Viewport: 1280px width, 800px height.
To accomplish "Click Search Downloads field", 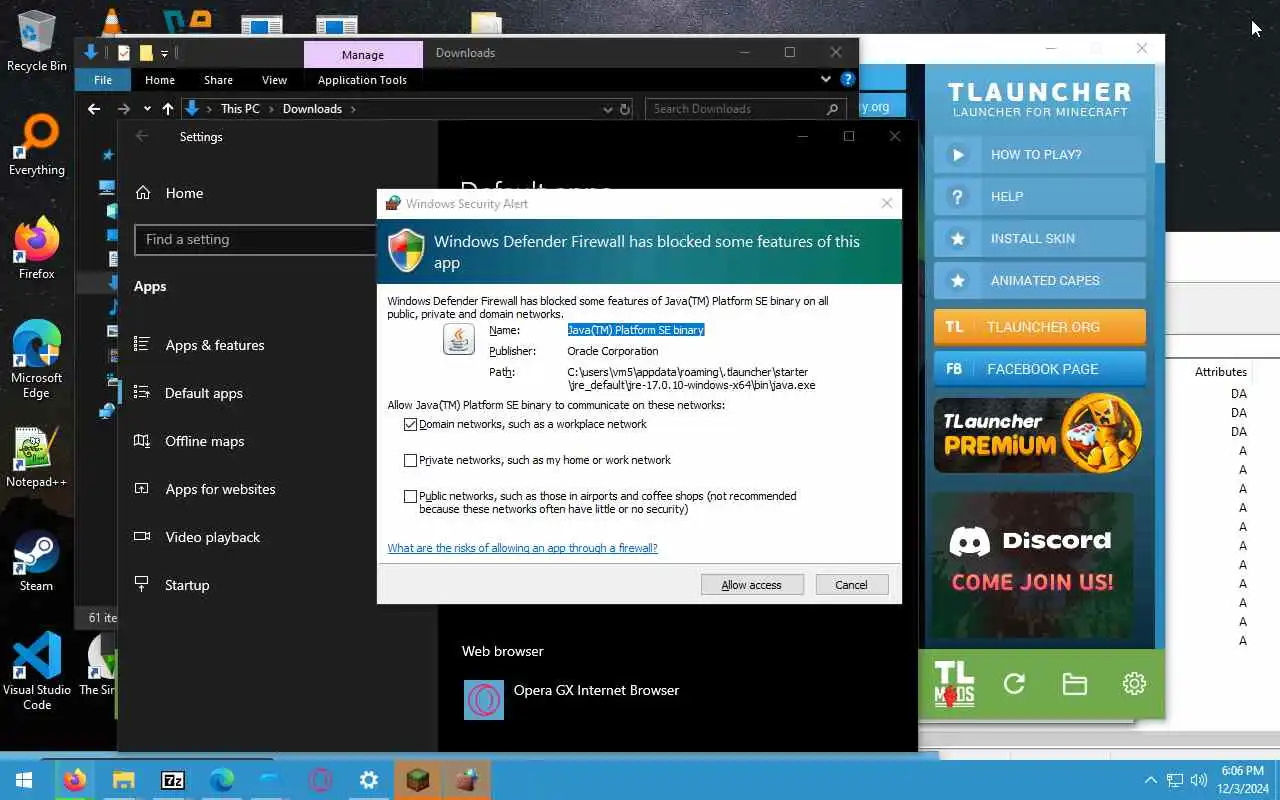I will click(x=745, y=109).
